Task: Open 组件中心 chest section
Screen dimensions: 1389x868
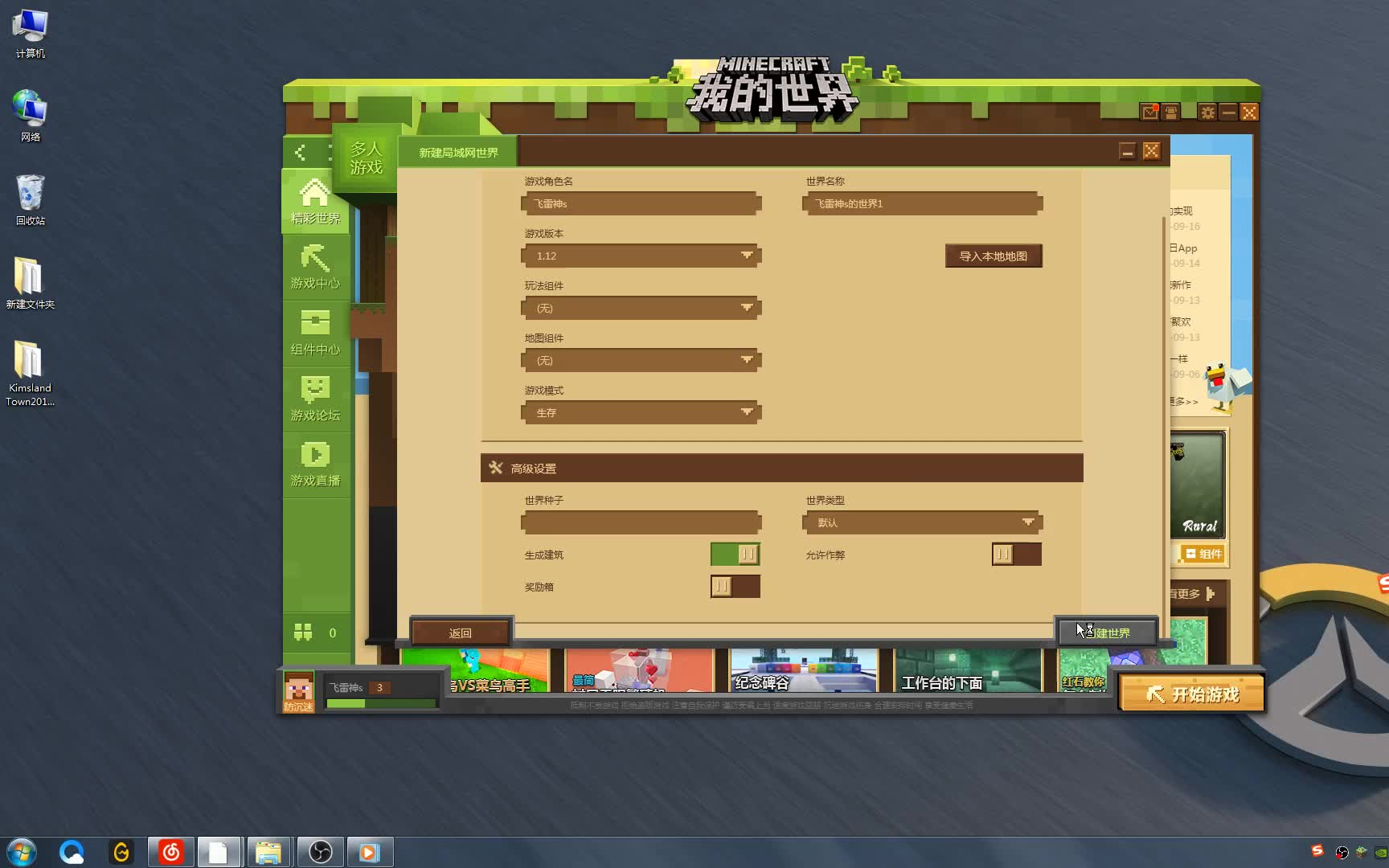Action: coord(315,334)
